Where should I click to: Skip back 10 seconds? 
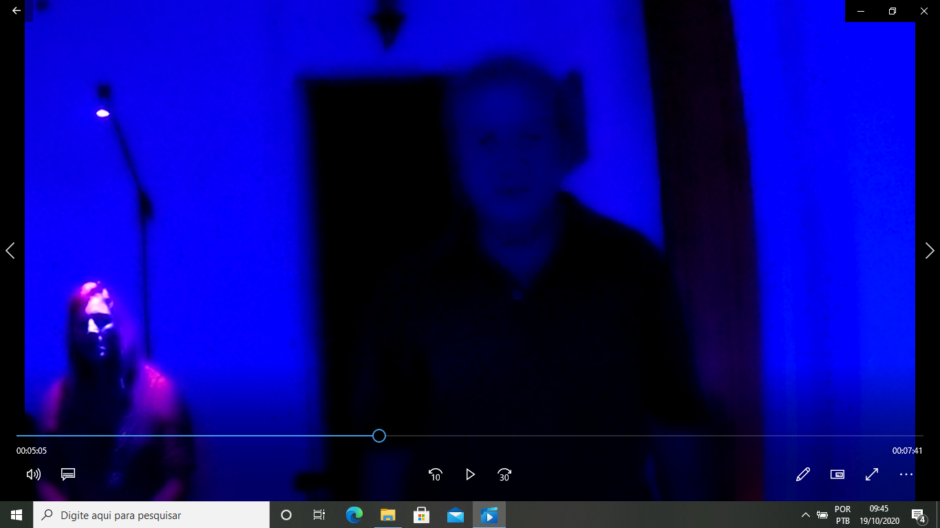pos(435,475)
